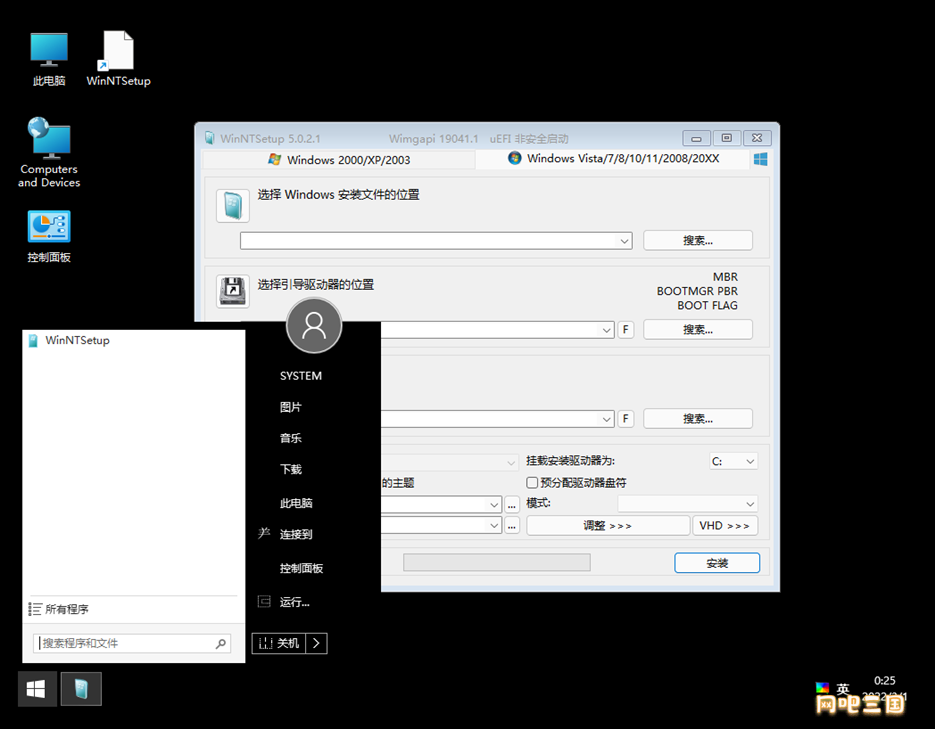Click the progress bar left of 安装
Image resolution: width=935 pixels, height=729 pixels.
coord(497,563)
